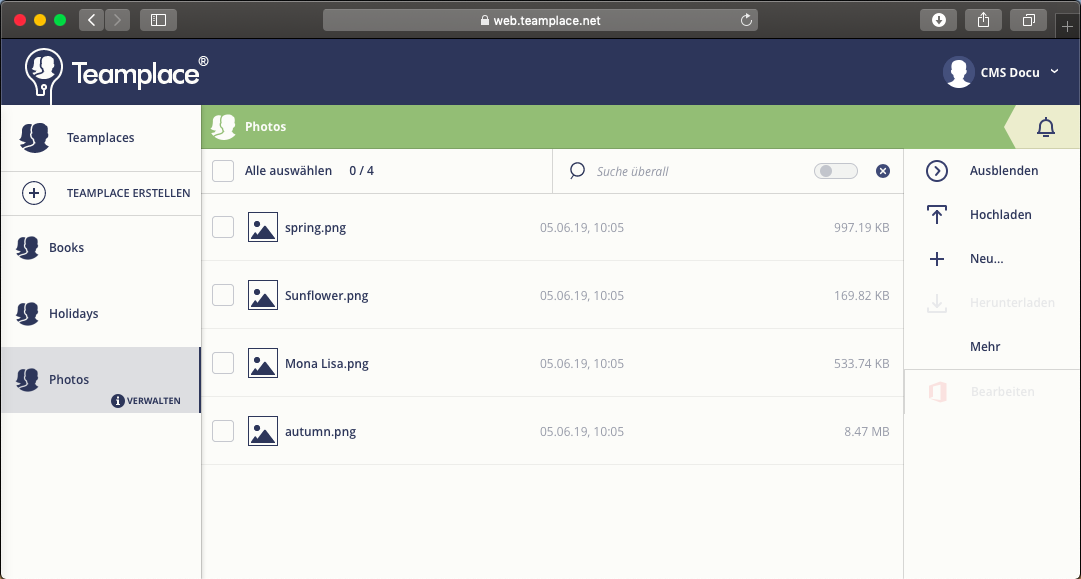
Task: Click the Herunterladen label
Action: pos(1012,303)
